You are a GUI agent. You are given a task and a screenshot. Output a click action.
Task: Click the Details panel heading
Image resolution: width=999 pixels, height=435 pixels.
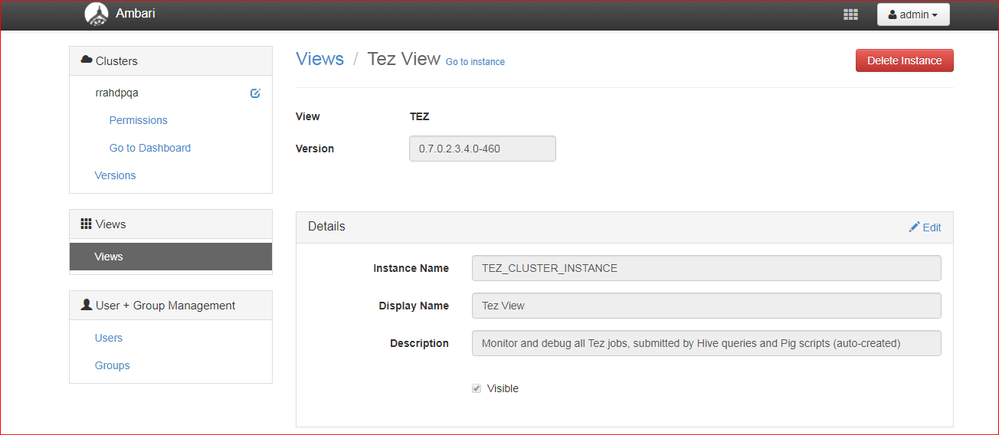click(x=327, y=226)
